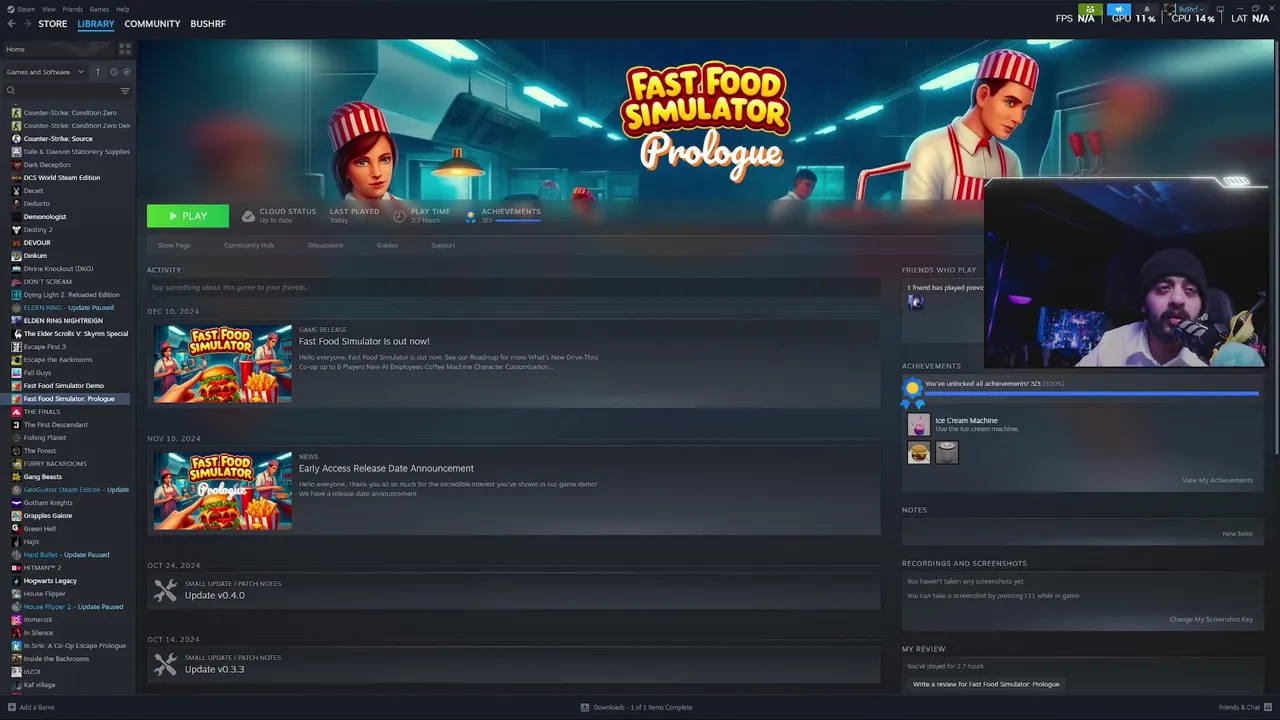The width and height of the screenshot is (1280, 720).
Task: Click the Downloads status icon at bottom
Action: (585, 707)
